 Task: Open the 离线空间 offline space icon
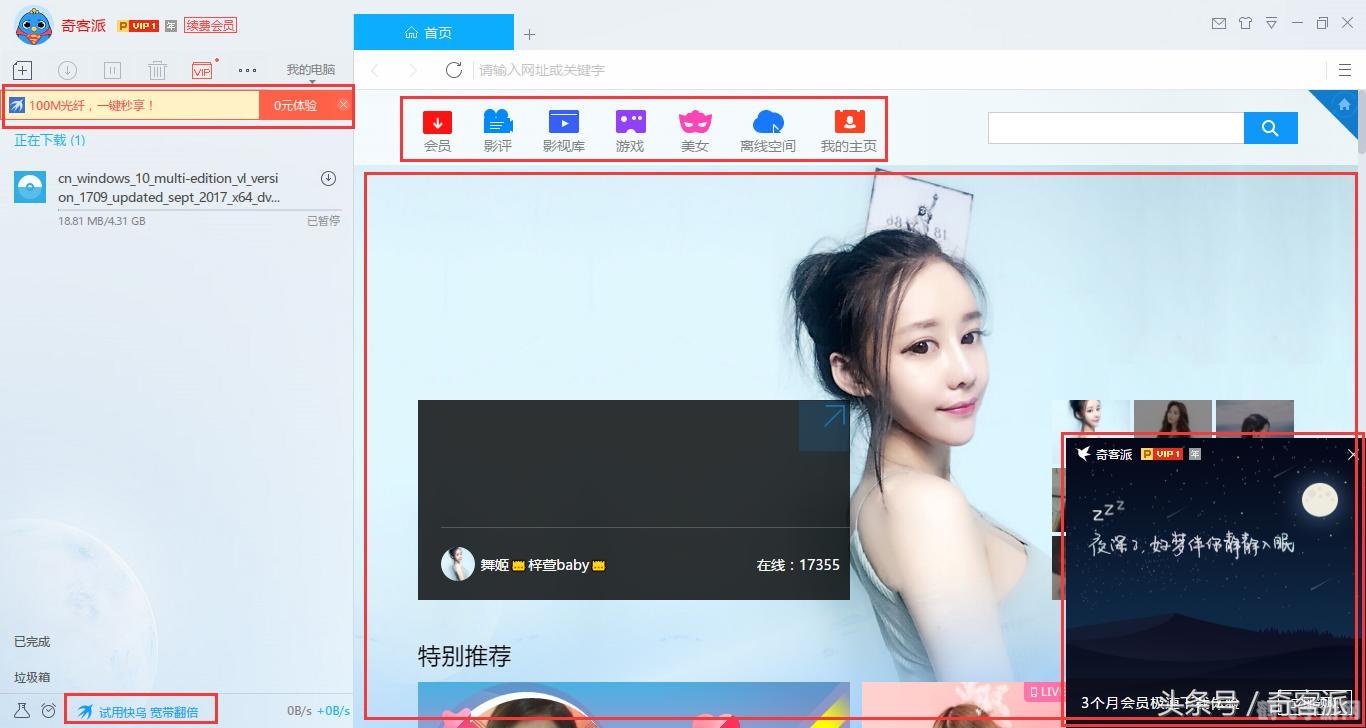[766, 128]
